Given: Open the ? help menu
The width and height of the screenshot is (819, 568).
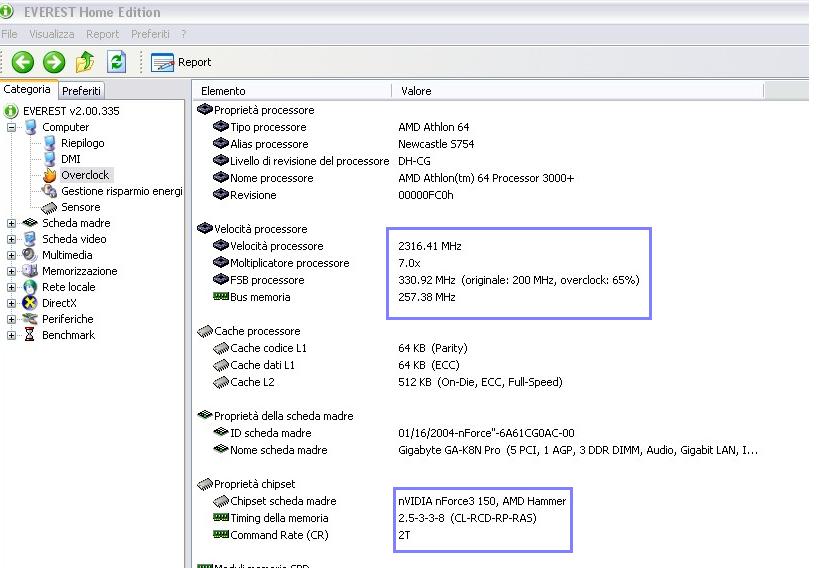Looking at the screenshot, I should [183, 34].
